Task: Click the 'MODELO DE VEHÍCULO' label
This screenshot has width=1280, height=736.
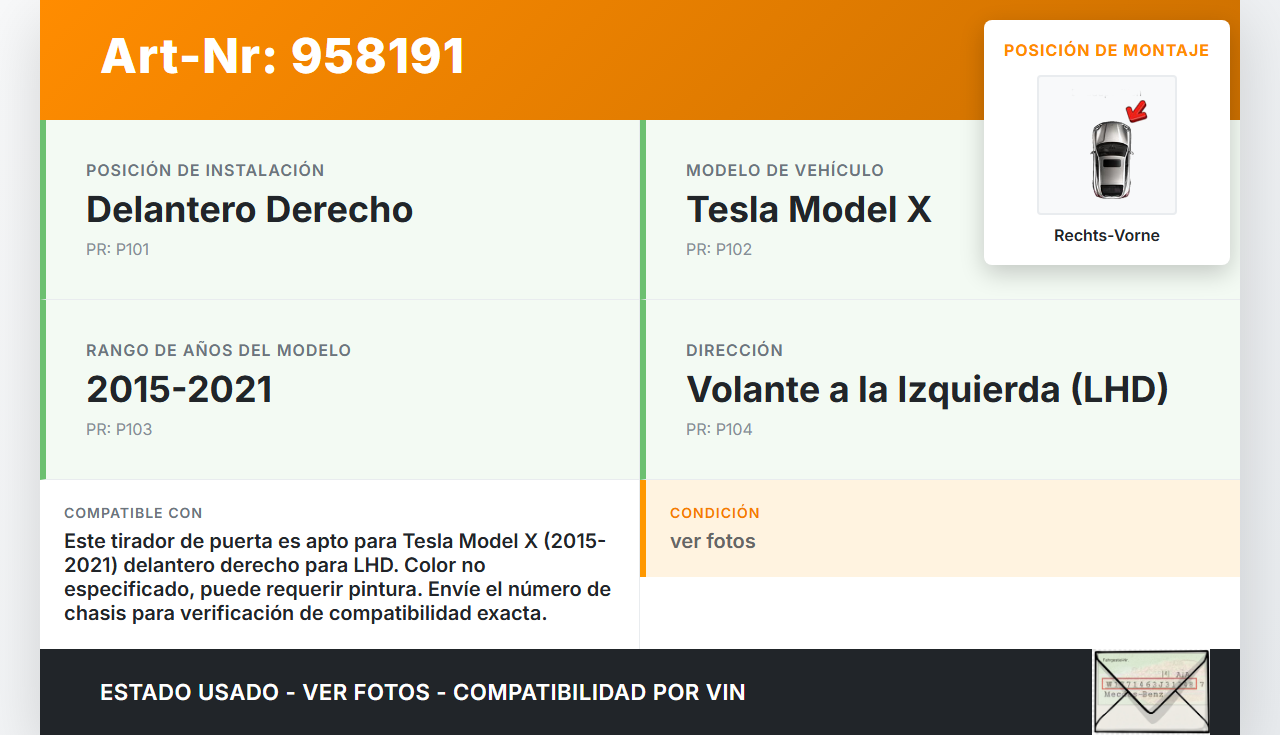Action: [785, 170]
